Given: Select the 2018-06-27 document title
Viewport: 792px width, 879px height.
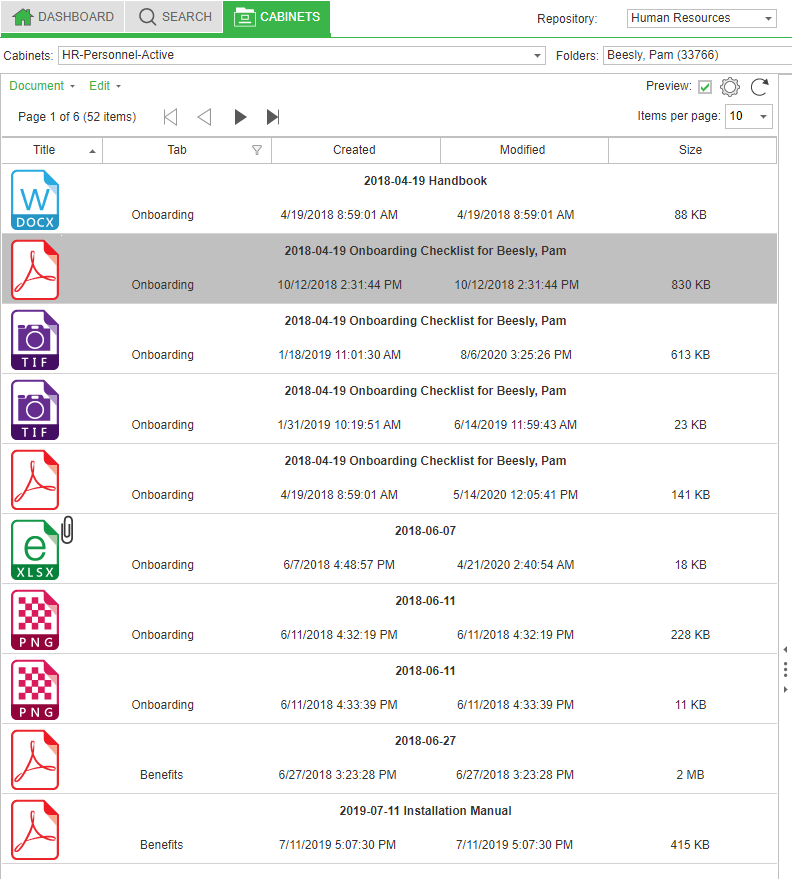Looking at the screenshot, I should point(425,741).
